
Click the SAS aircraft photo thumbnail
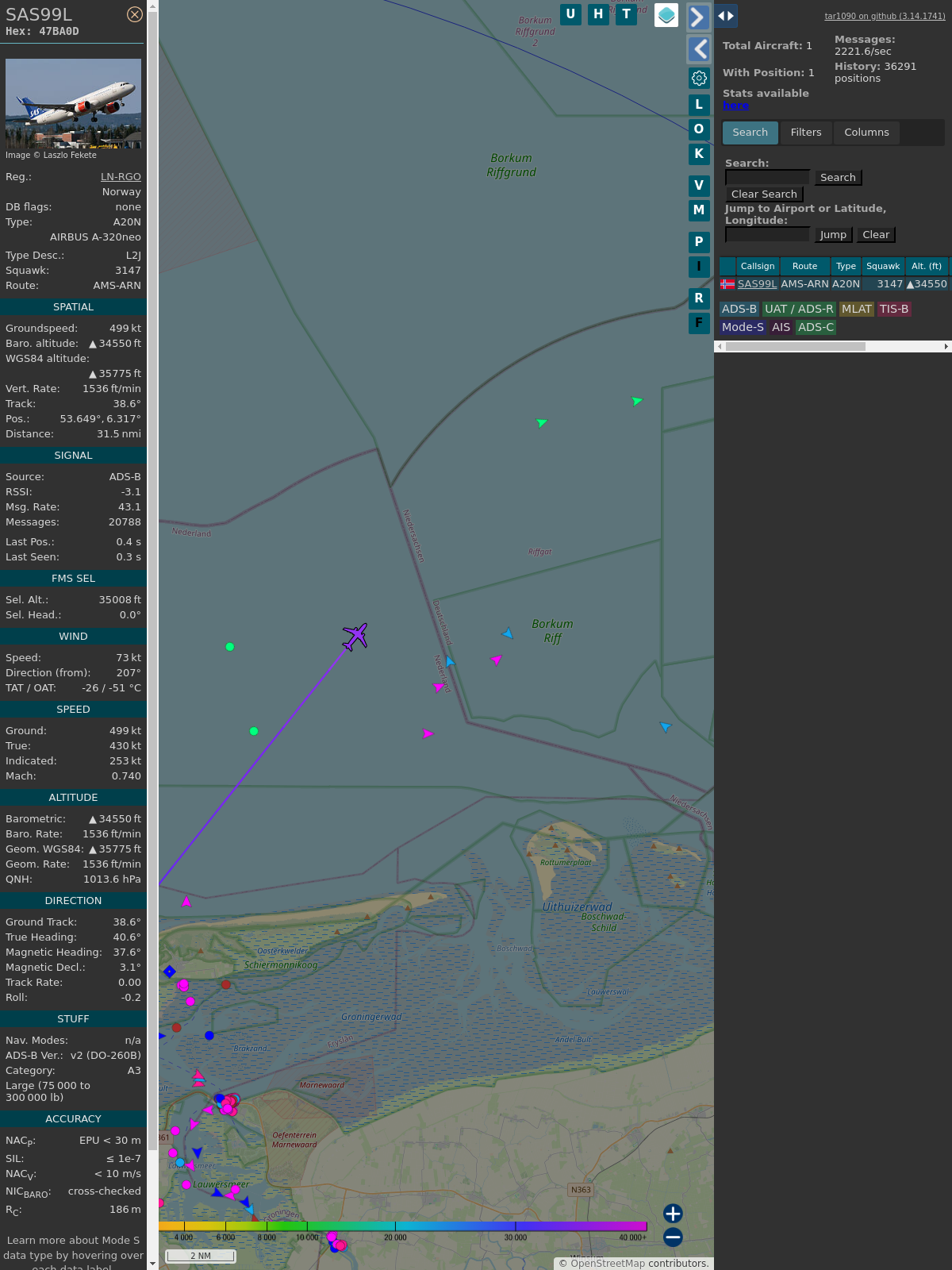click(x=73, y=104)
